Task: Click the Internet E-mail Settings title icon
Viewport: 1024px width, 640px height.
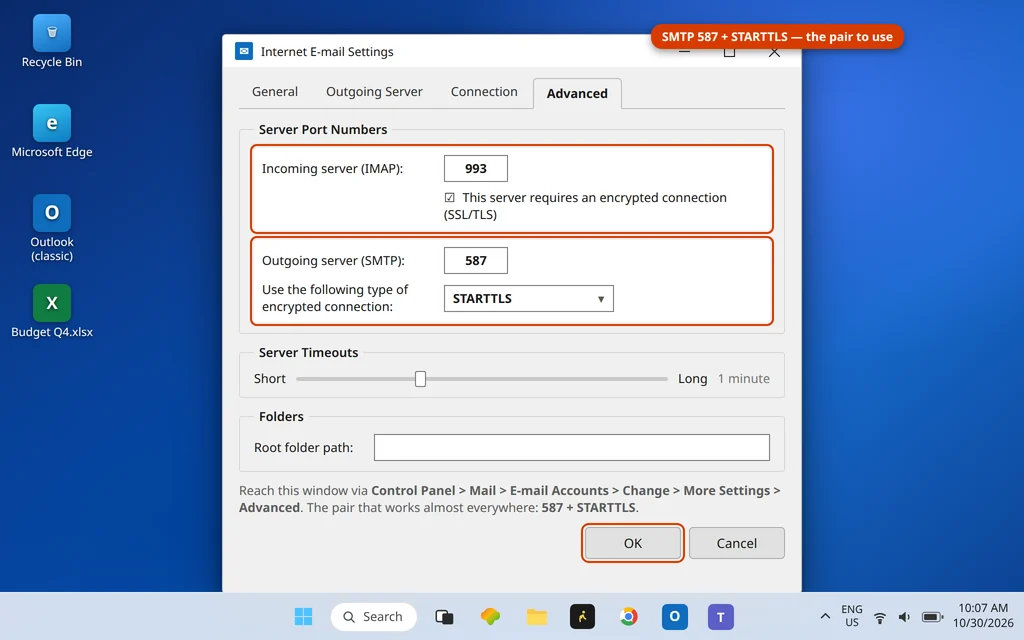Action: pyautogui.click(x=244, y=51)
